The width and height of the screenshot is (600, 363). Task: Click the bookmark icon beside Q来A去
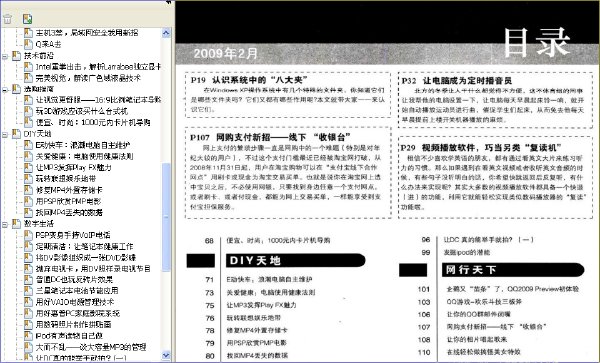(x=28, y=44)
